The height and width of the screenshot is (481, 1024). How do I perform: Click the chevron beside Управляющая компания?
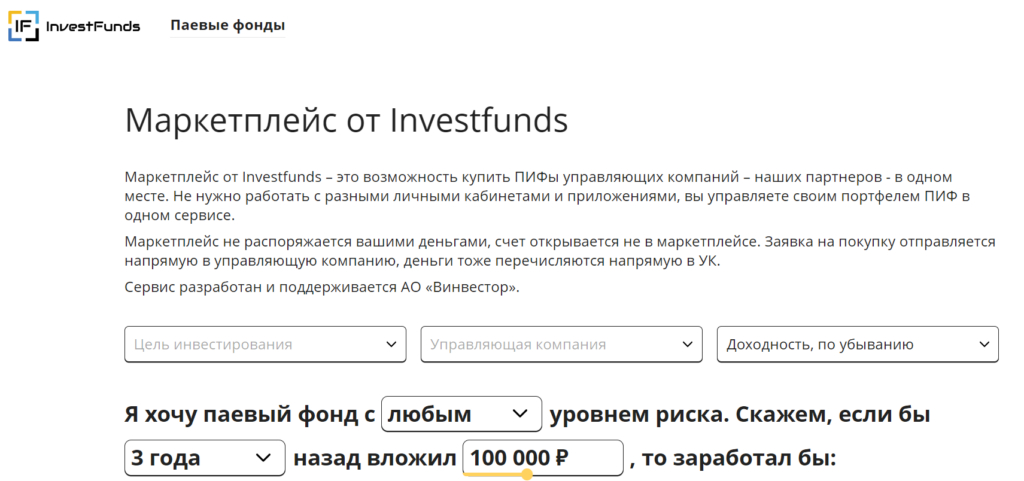click(x=687, y=344)
